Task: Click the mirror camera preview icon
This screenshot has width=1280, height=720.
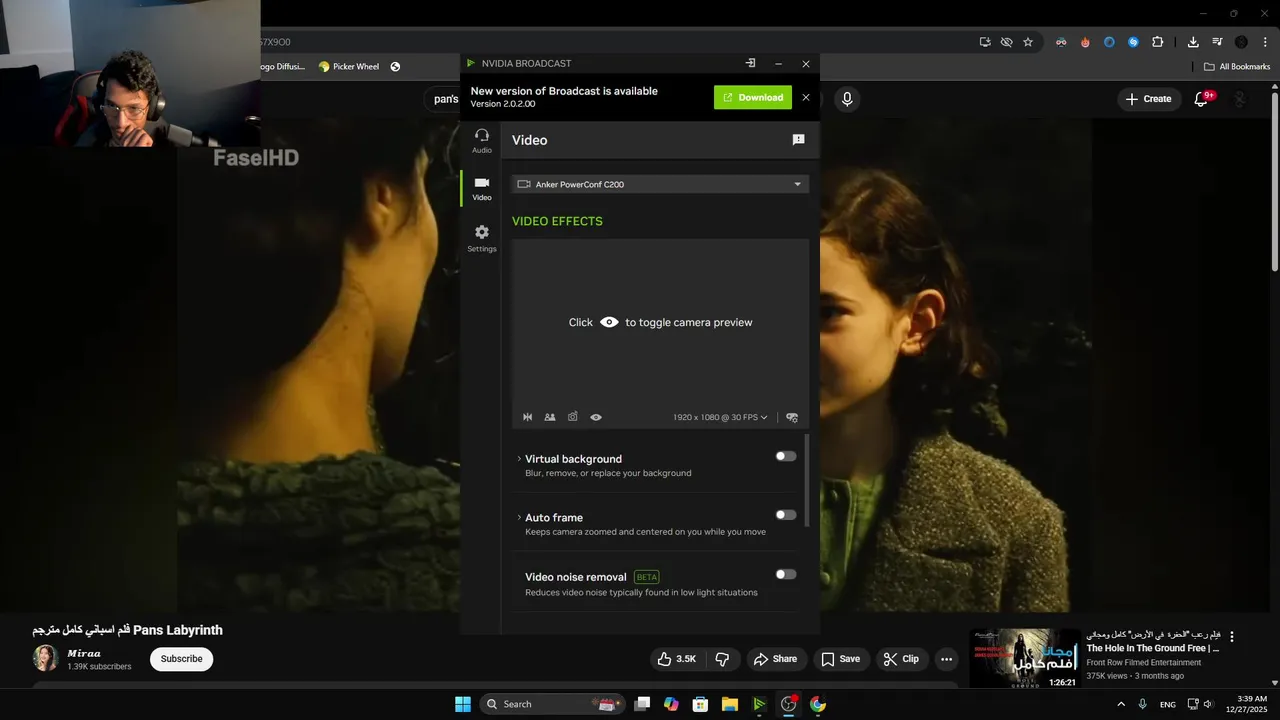Action: click(x=528, y=417)
